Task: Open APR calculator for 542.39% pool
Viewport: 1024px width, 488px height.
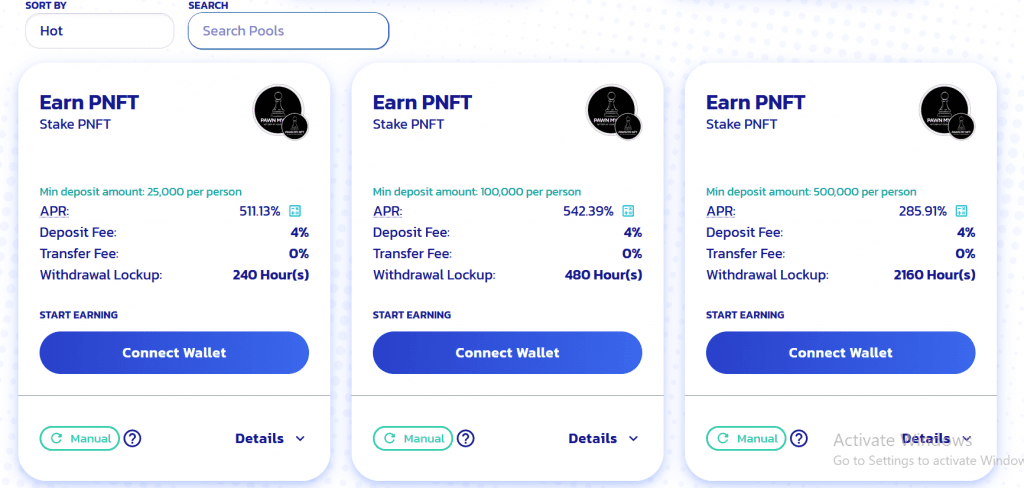Action: click(628, 211)
